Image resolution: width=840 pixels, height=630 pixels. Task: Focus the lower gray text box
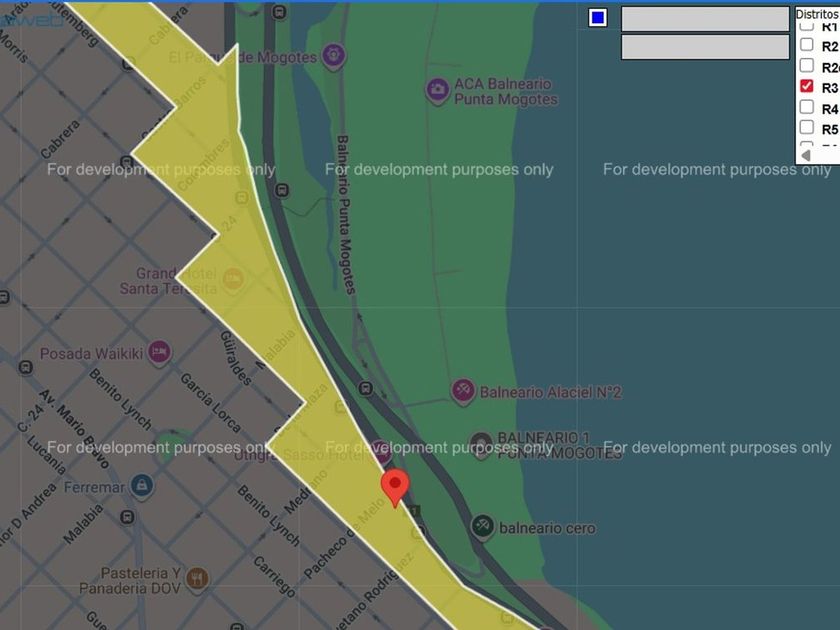[705, 47]
